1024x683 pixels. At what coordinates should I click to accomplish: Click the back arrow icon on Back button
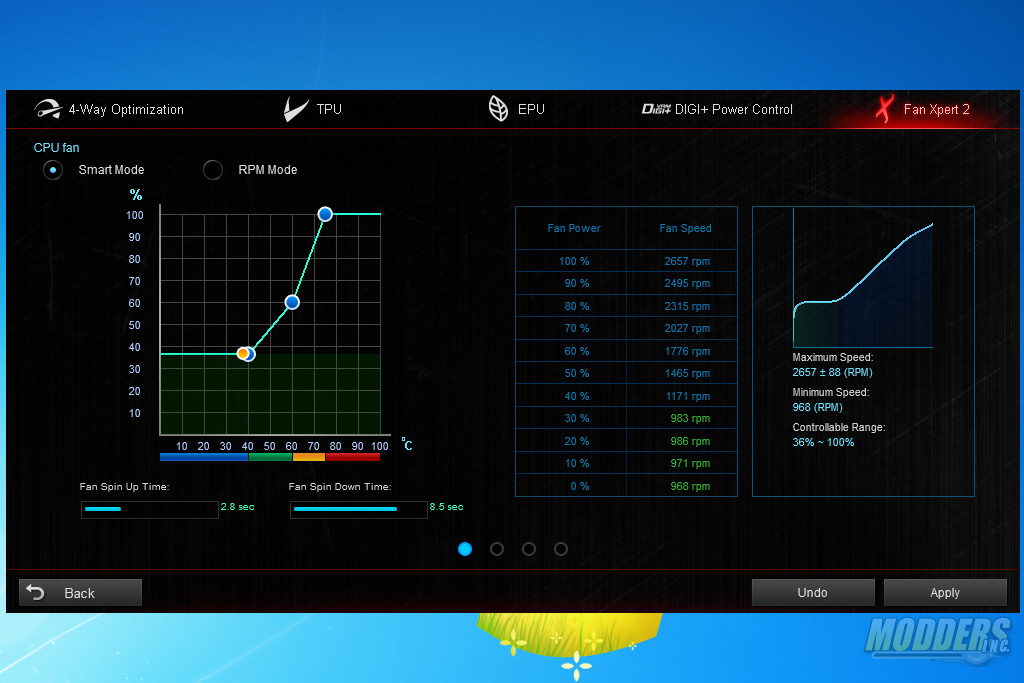click(35, 592)
